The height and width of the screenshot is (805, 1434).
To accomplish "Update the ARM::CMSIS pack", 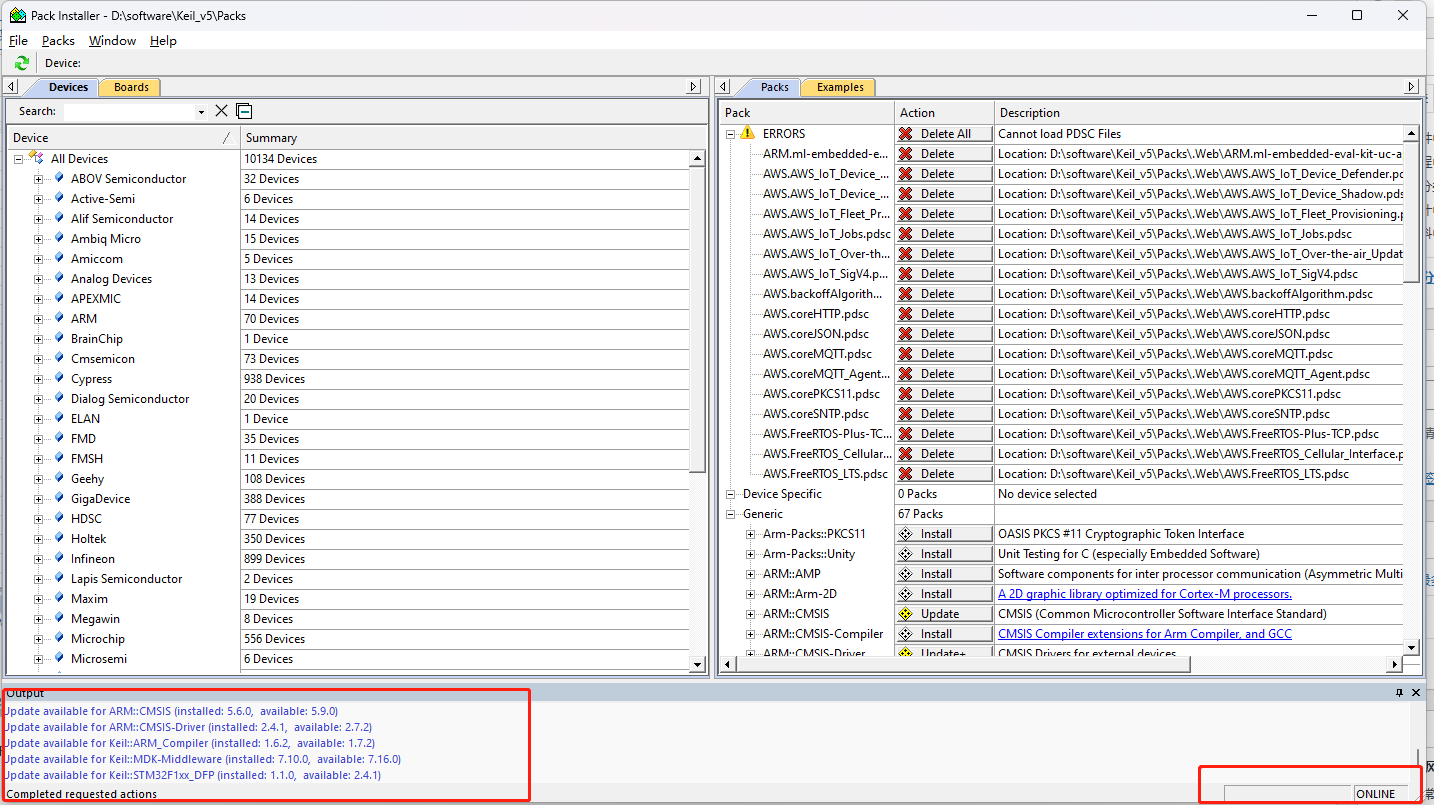I will (x=944, y=613).
